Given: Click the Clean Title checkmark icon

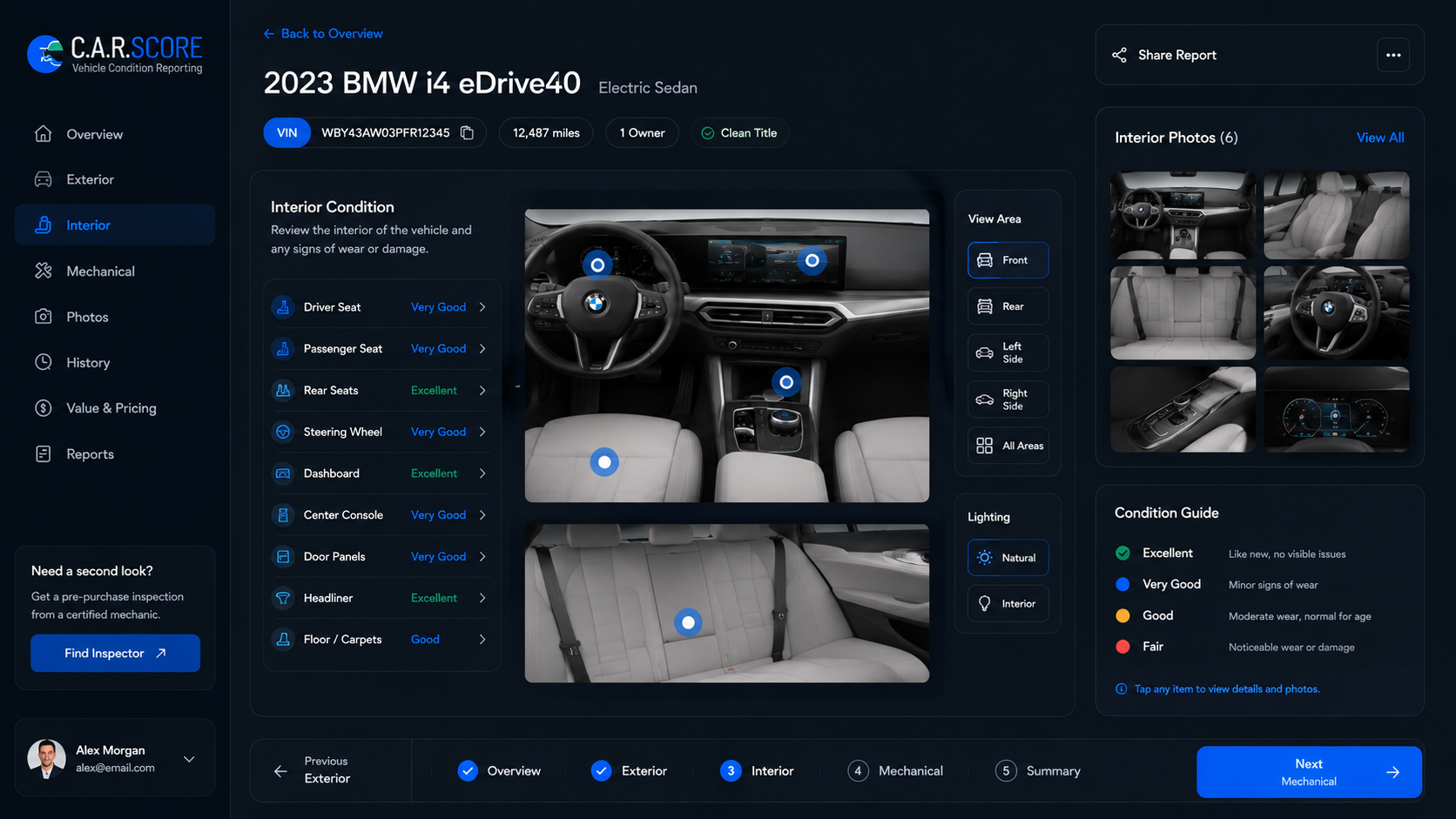Looking at the screenshot, I should 708,133.
